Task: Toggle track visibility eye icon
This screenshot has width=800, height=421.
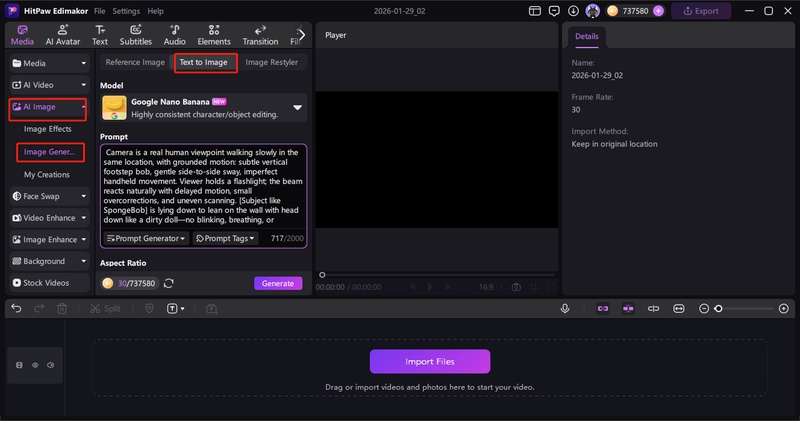Action: (35, 365)
